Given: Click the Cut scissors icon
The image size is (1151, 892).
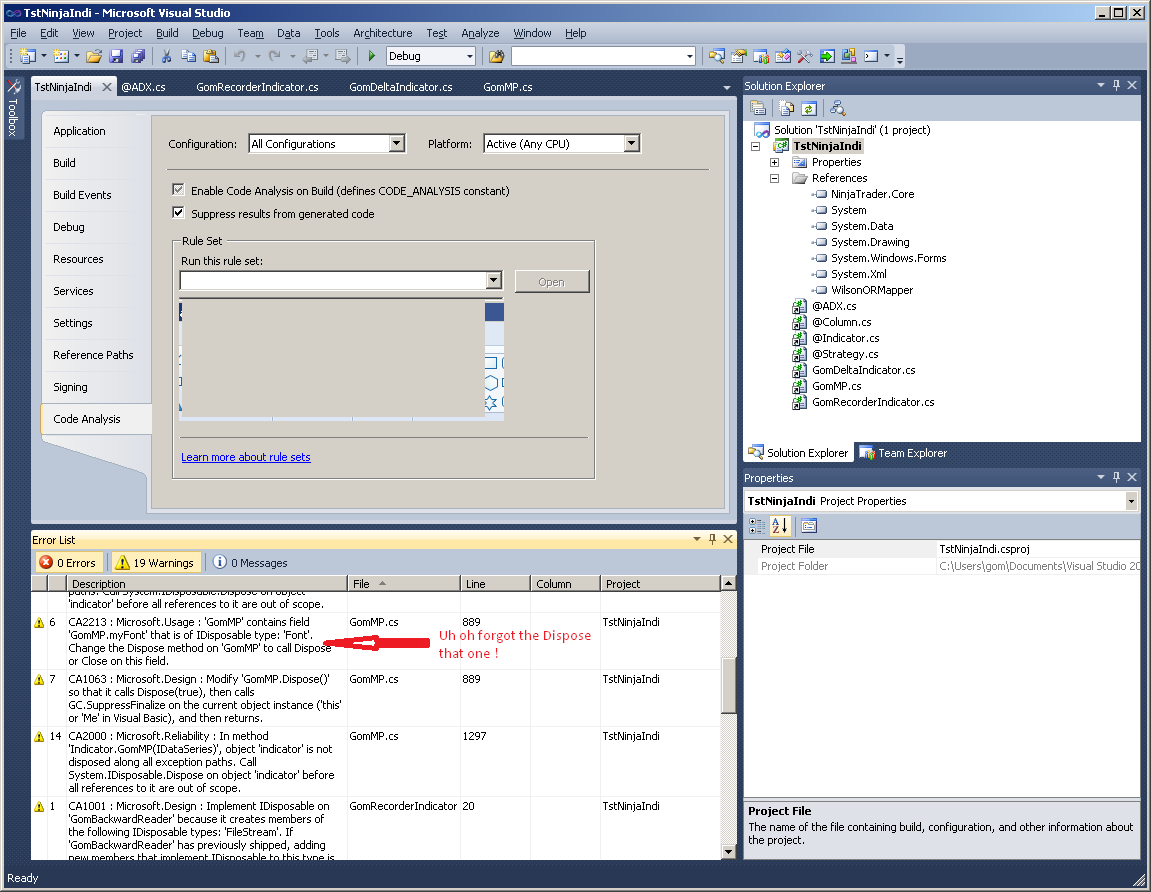Looking at the screenshot, I should pyautogui.click(x=167, y=56).
